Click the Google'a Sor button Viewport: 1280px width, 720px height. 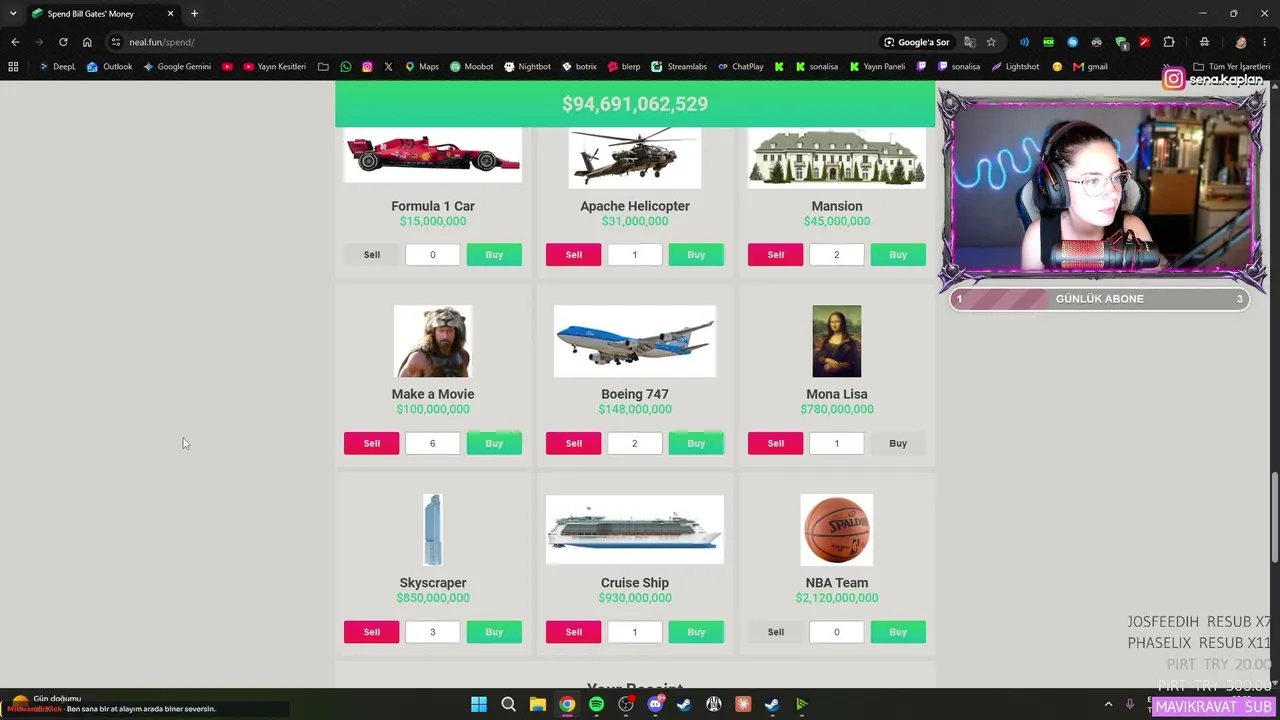click(916, 42)
